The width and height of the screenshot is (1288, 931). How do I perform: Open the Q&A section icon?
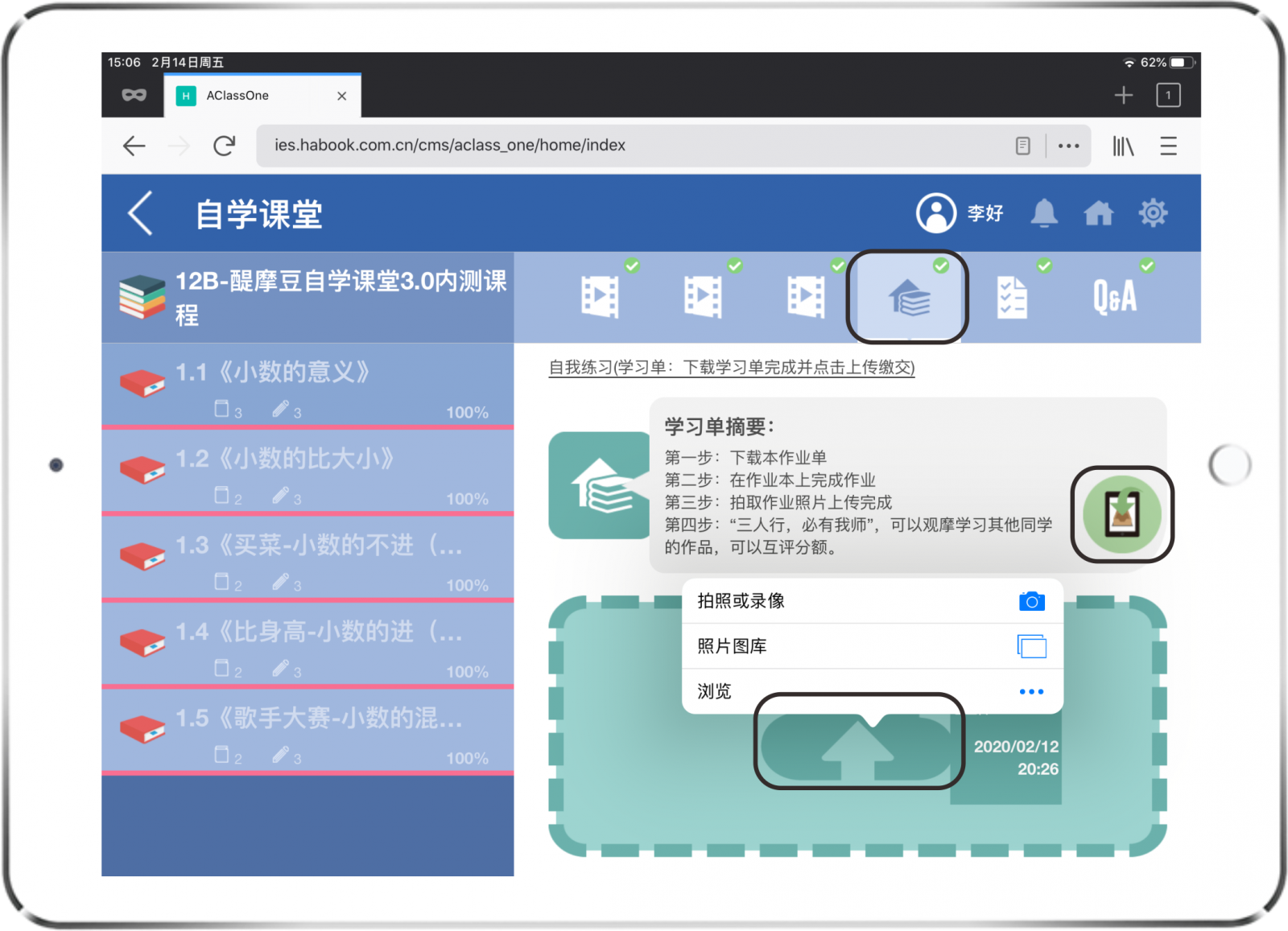1114,297
